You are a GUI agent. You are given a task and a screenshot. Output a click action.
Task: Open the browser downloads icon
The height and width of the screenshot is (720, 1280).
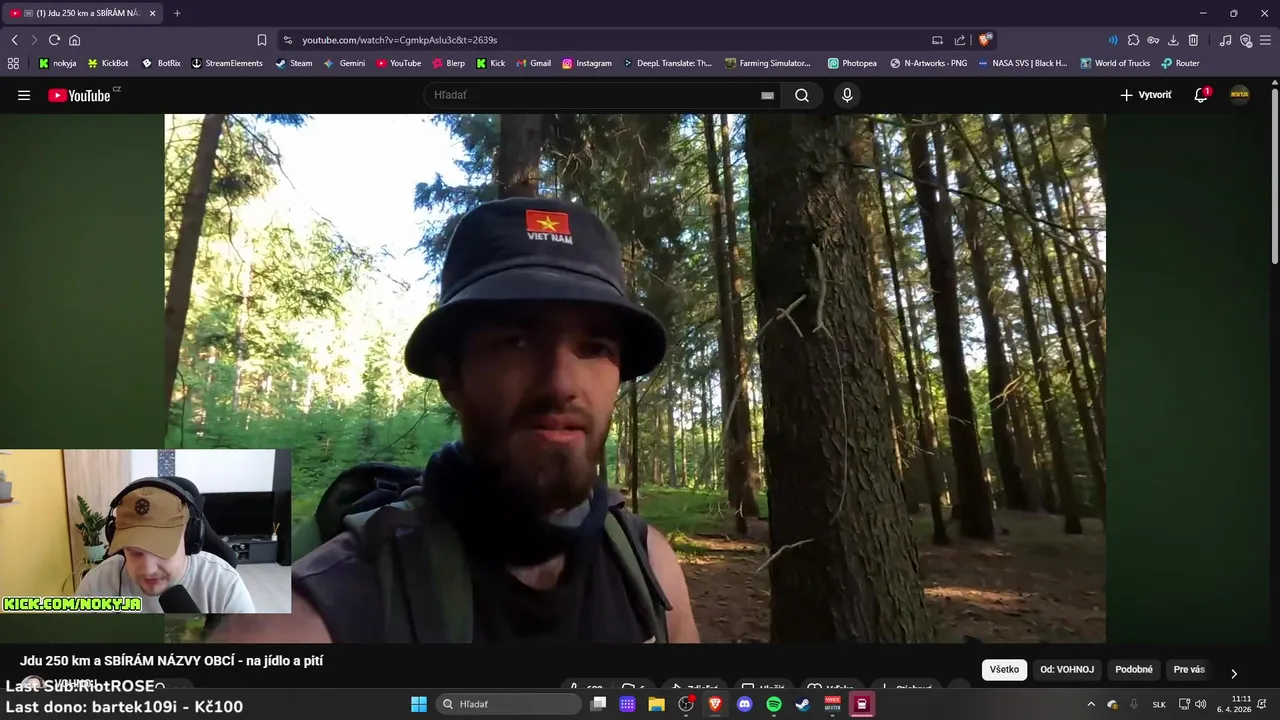coord(1173,40)
